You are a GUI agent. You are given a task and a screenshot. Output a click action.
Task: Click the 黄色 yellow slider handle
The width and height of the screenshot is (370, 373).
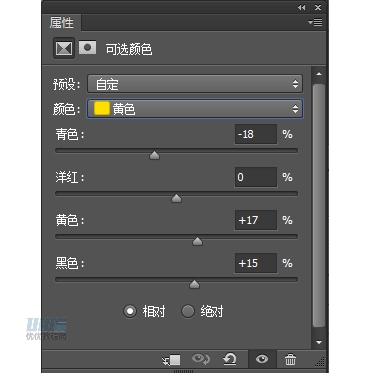click(x=197, y=241)
